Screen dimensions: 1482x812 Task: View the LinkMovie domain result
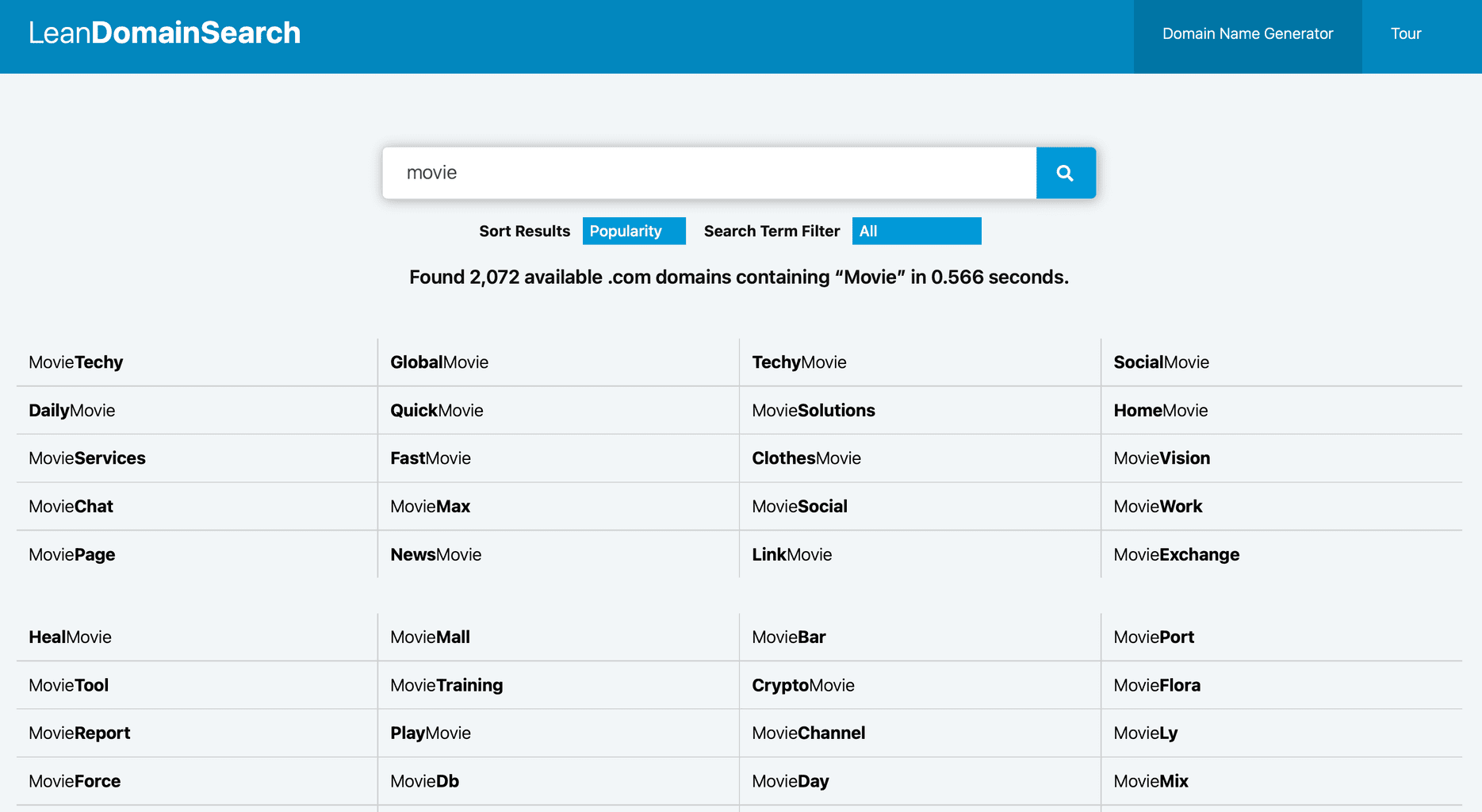tap(792, 555)
